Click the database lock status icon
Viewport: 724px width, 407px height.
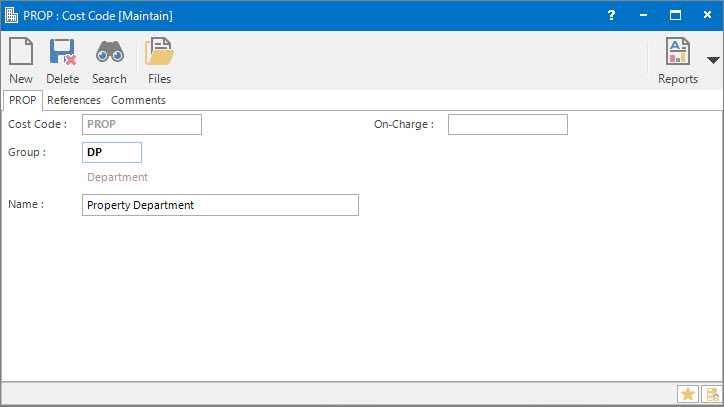(710, 394)
